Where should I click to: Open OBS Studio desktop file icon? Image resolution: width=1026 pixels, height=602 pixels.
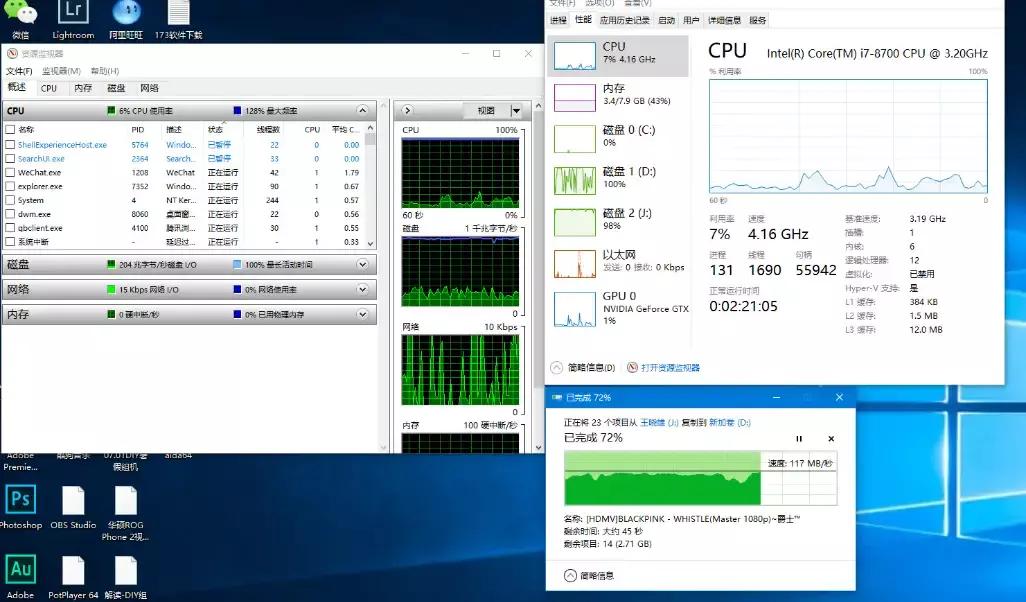73,501
